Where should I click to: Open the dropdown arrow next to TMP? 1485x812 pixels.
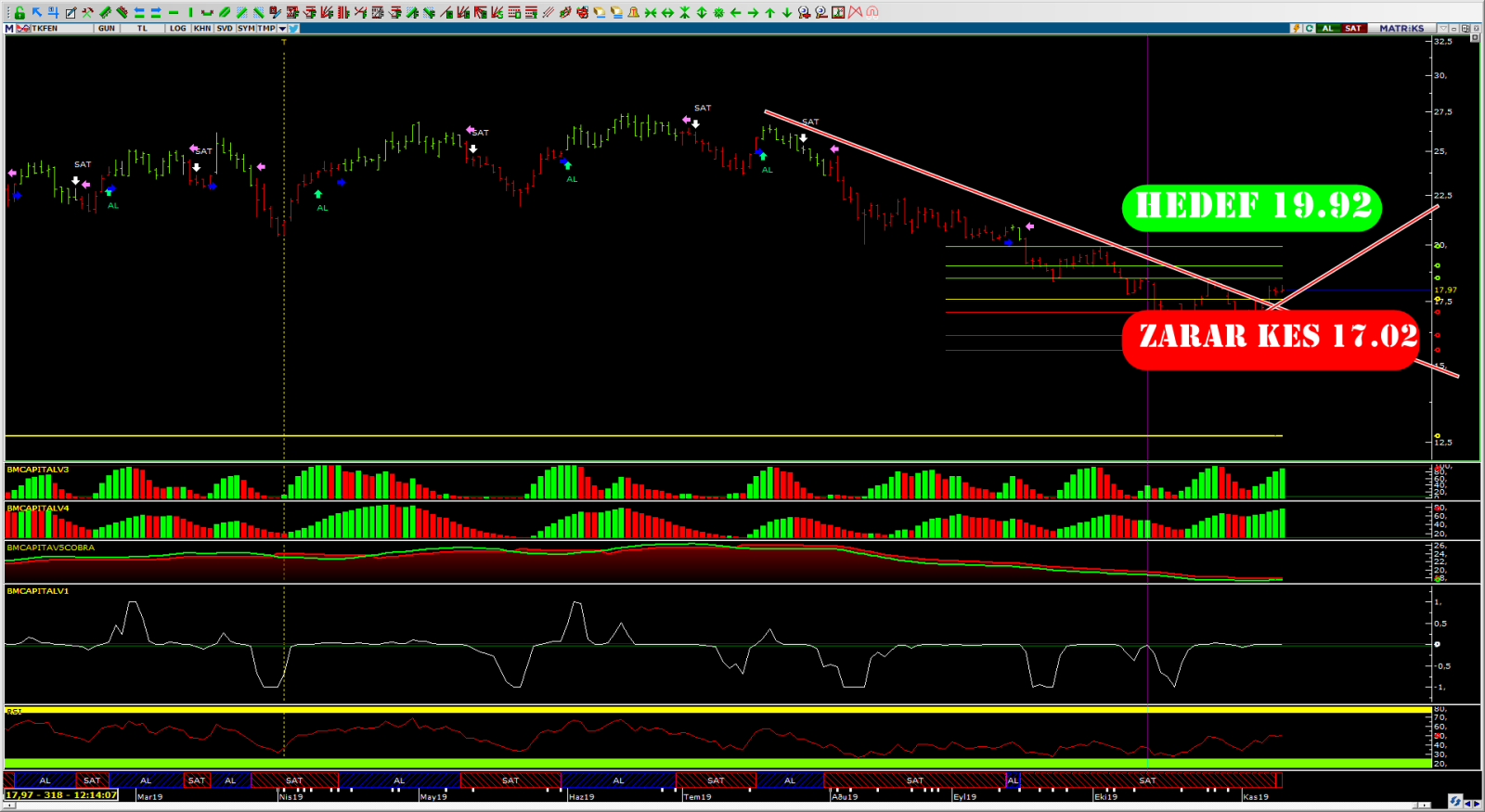282,29
